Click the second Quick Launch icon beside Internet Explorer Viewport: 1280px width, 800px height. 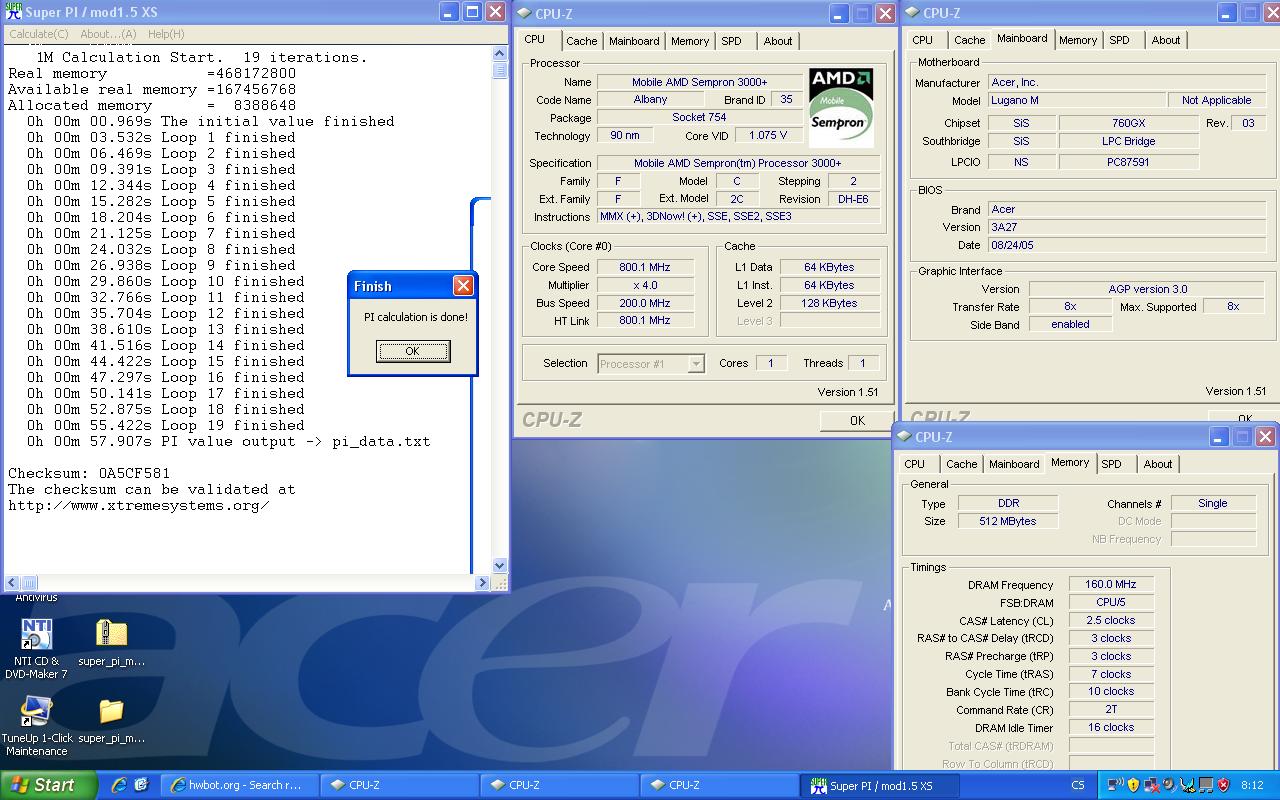click(x=141, y=785)
